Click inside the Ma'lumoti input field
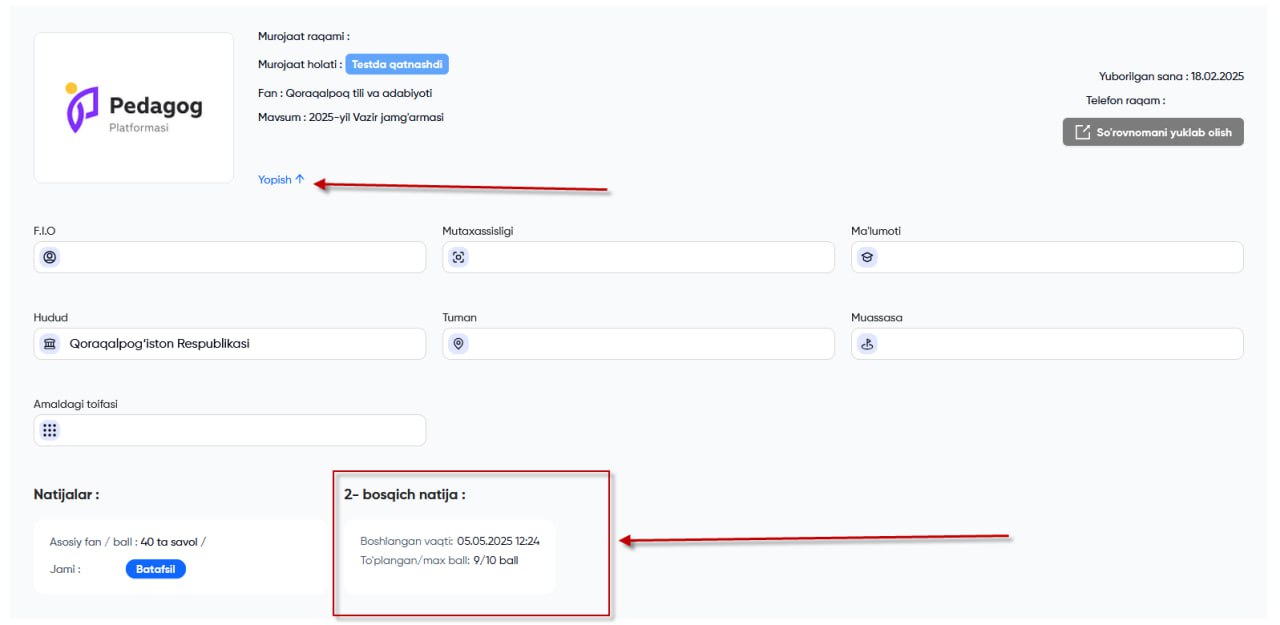Screen dimensions: 1280x625 coord(1047,257)
